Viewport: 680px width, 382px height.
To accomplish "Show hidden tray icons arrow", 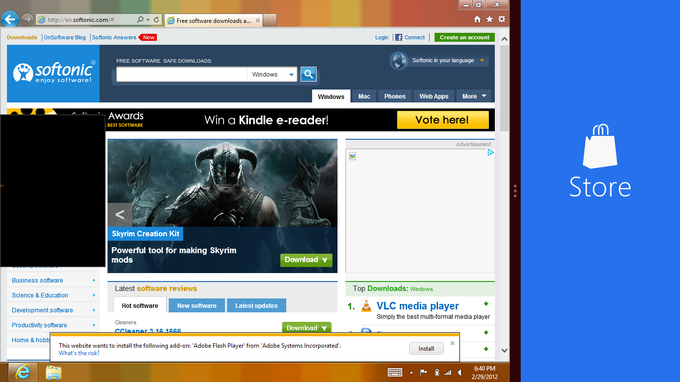I will click(x=411, y=372).
